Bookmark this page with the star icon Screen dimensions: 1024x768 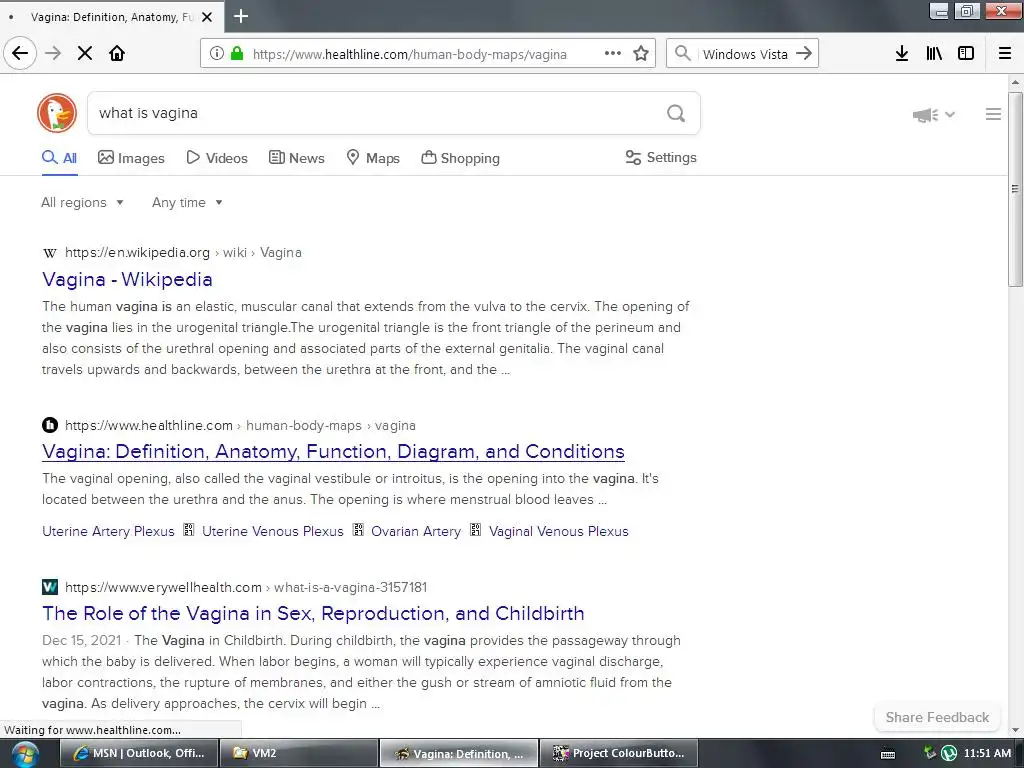(641, 54)
